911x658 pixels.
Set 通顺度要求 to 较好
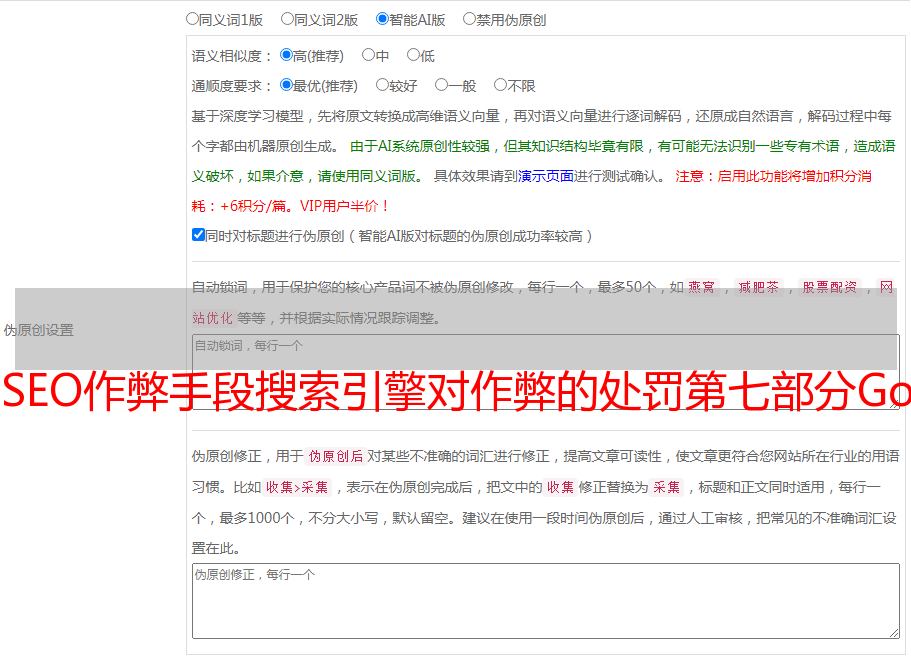(x=382, y=85)
